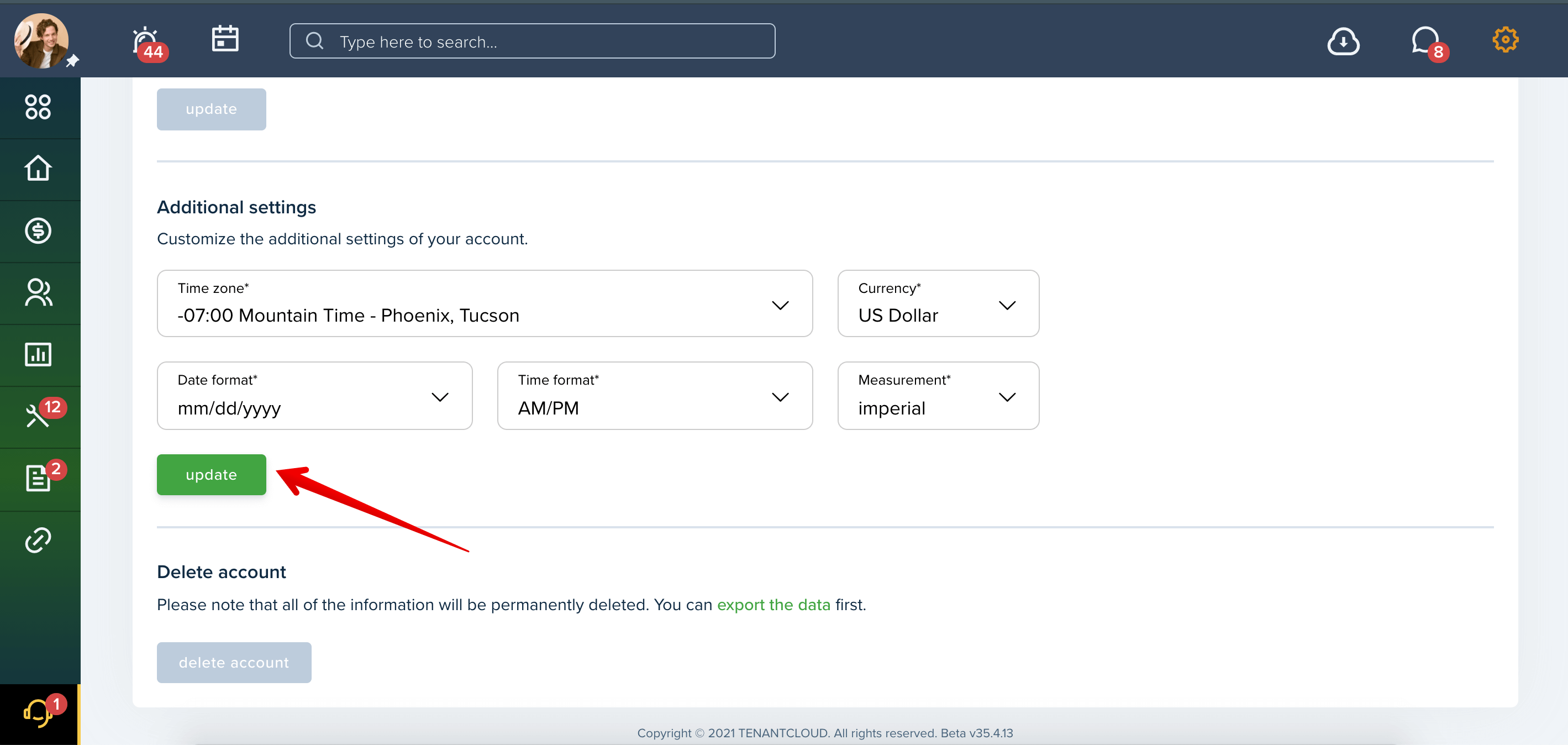Open the user profile avatar

coord(41,41)
